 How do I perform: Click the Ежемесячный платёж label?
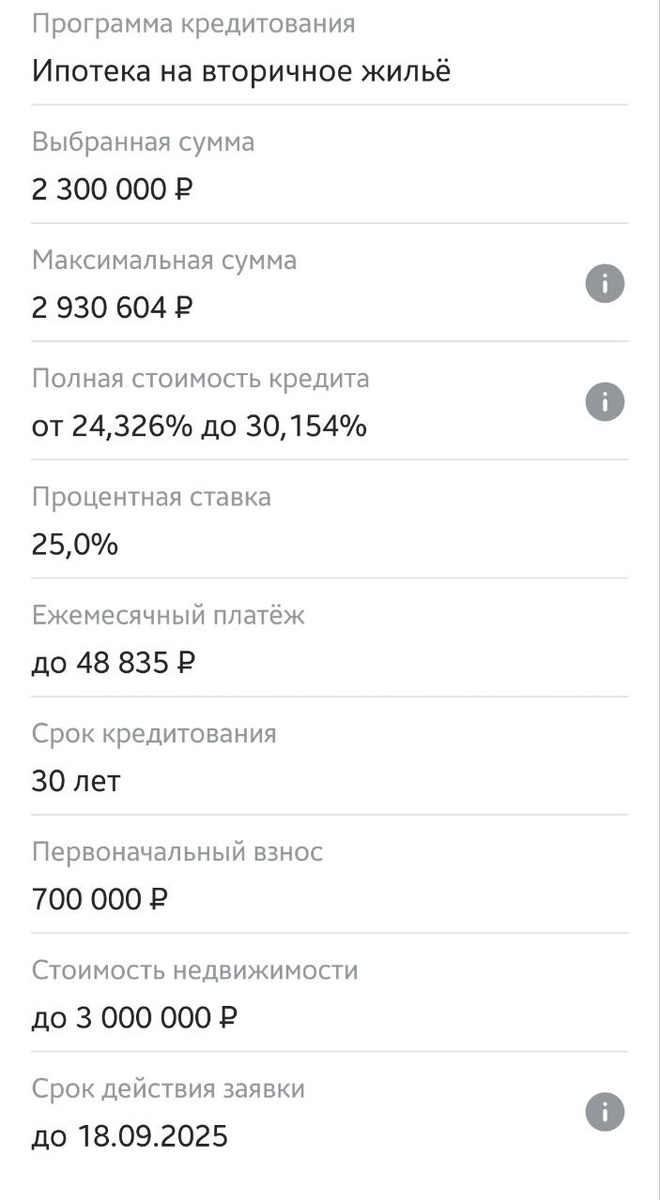pyautogui.click(x=169, y=615)
